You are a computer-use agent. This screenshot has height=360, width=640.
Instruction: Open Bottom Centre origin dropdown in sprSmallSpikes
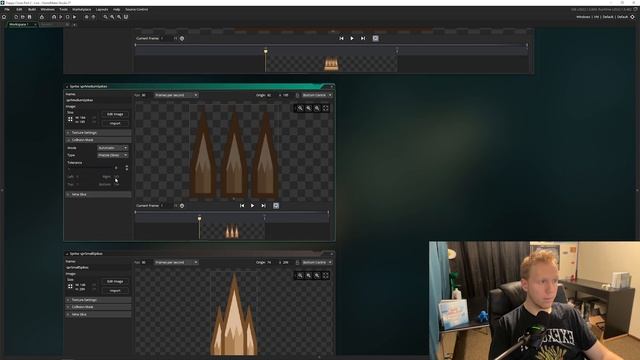coord(317,262)
